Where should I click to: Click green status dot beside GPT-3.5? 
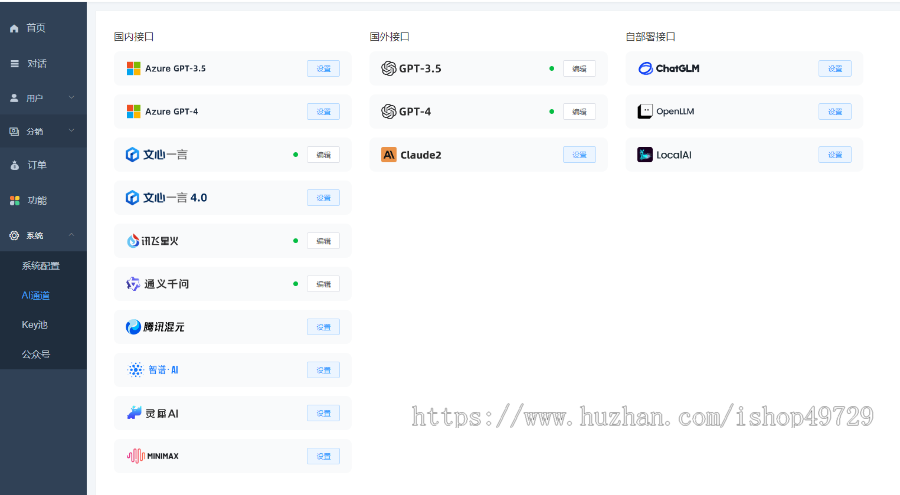[x=552, y=68]
